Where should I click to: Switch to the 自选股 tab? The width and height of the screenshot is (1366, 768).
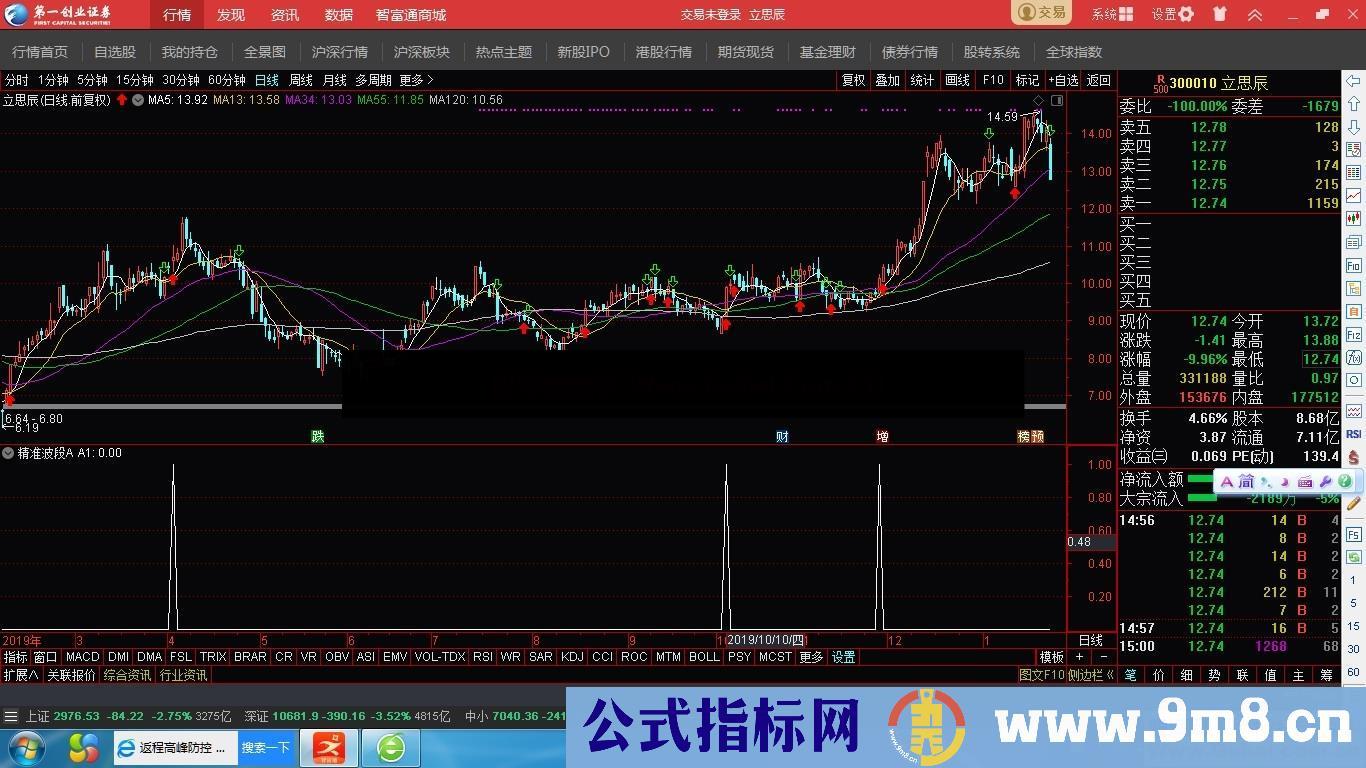click(114, 52)
